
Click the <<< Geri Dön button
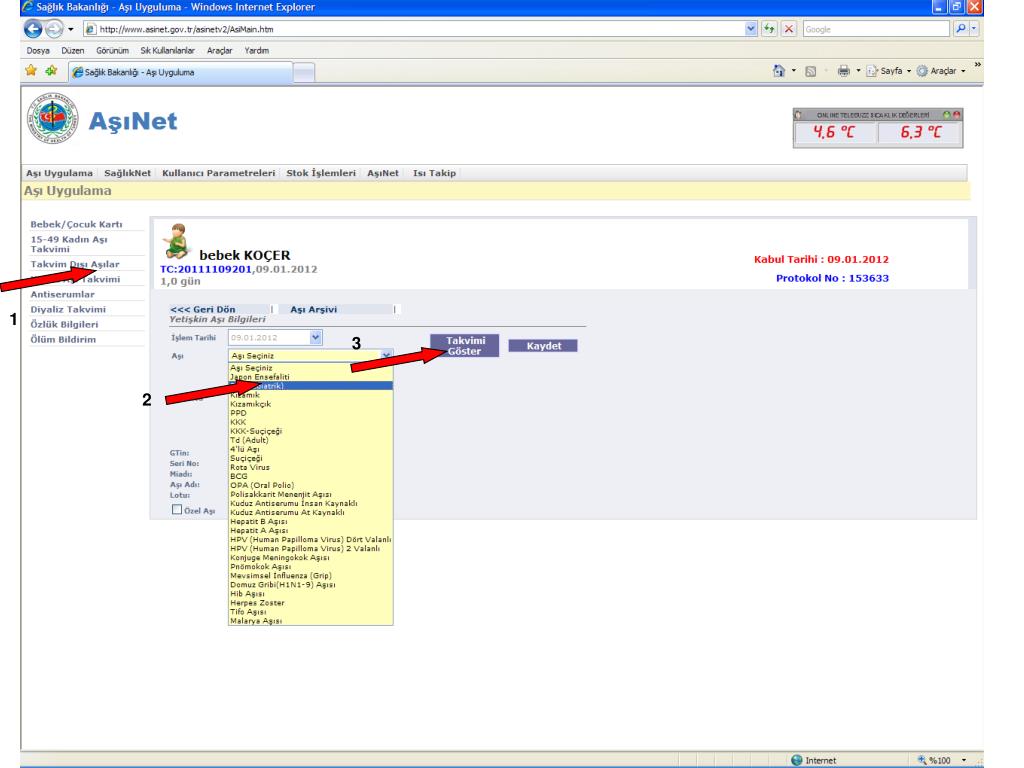click(x=202, y=309)
